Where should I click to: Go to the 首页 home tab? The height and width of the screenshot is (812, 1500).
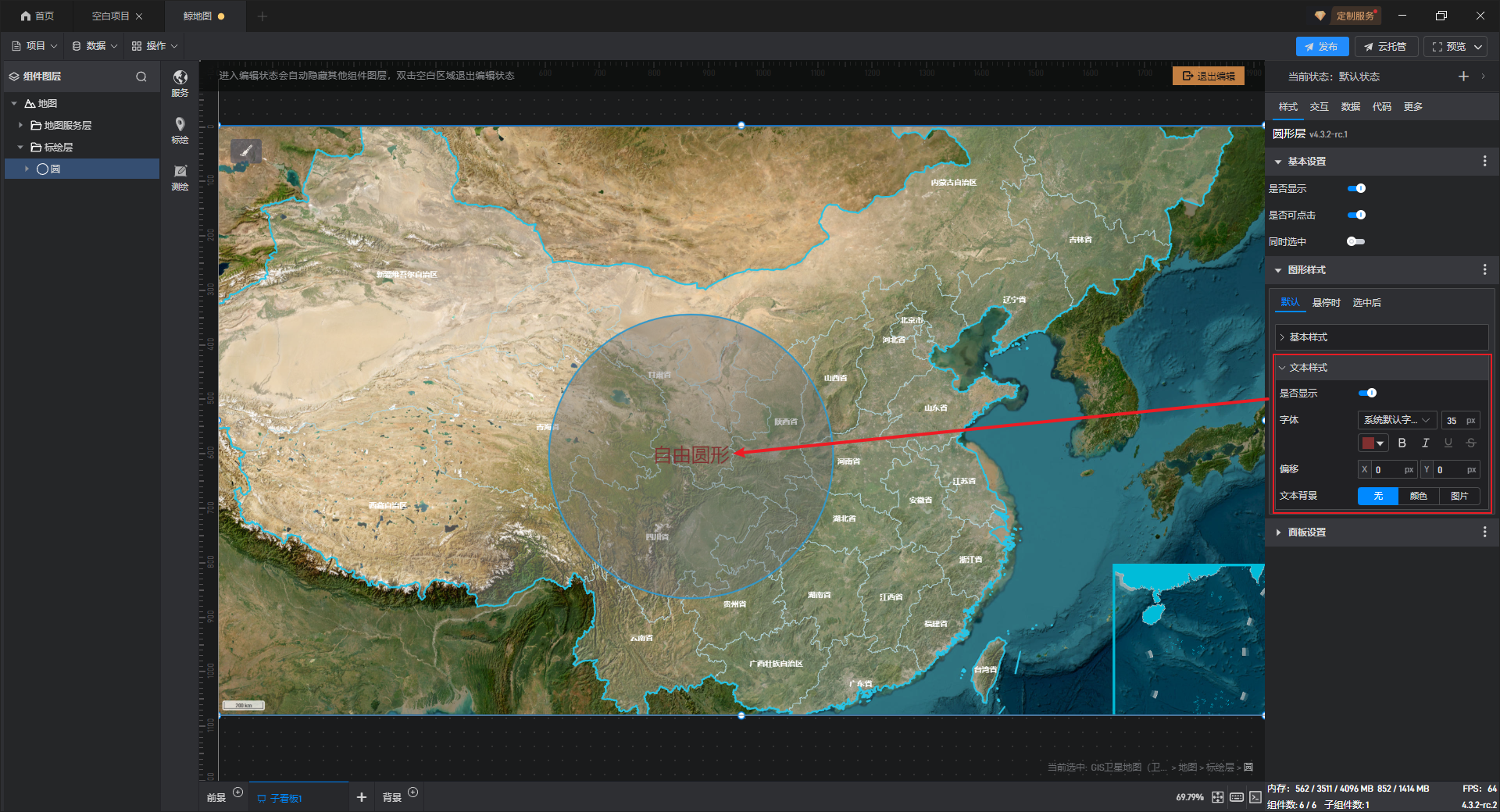[x=37, y=16]
